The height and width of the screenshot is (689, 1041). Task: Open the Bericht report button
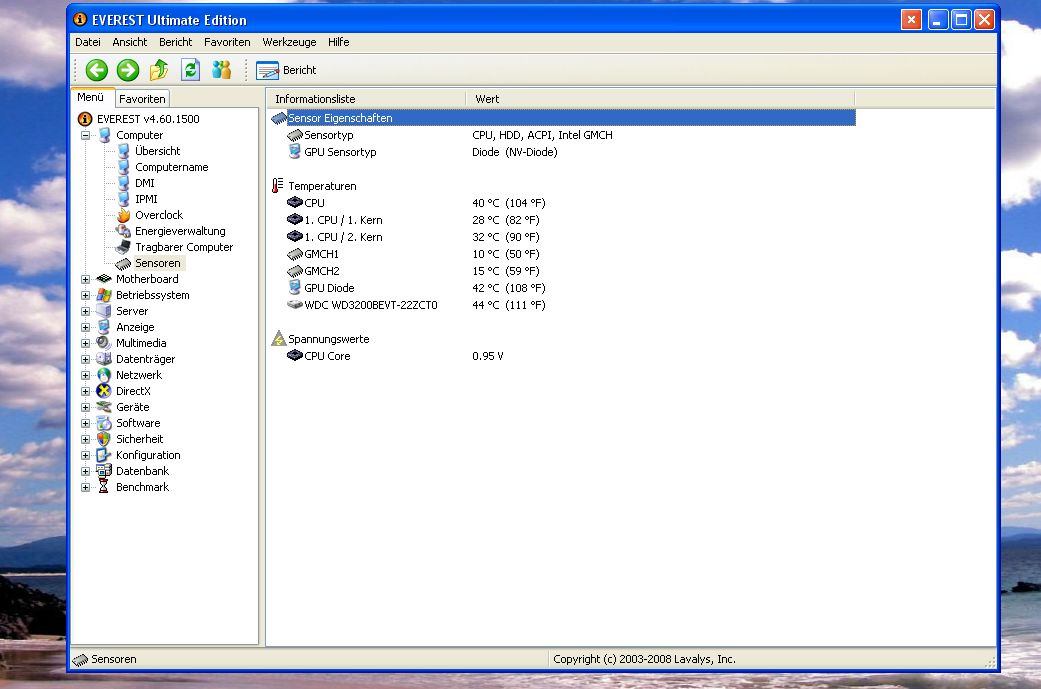click(x=286, y=70)
